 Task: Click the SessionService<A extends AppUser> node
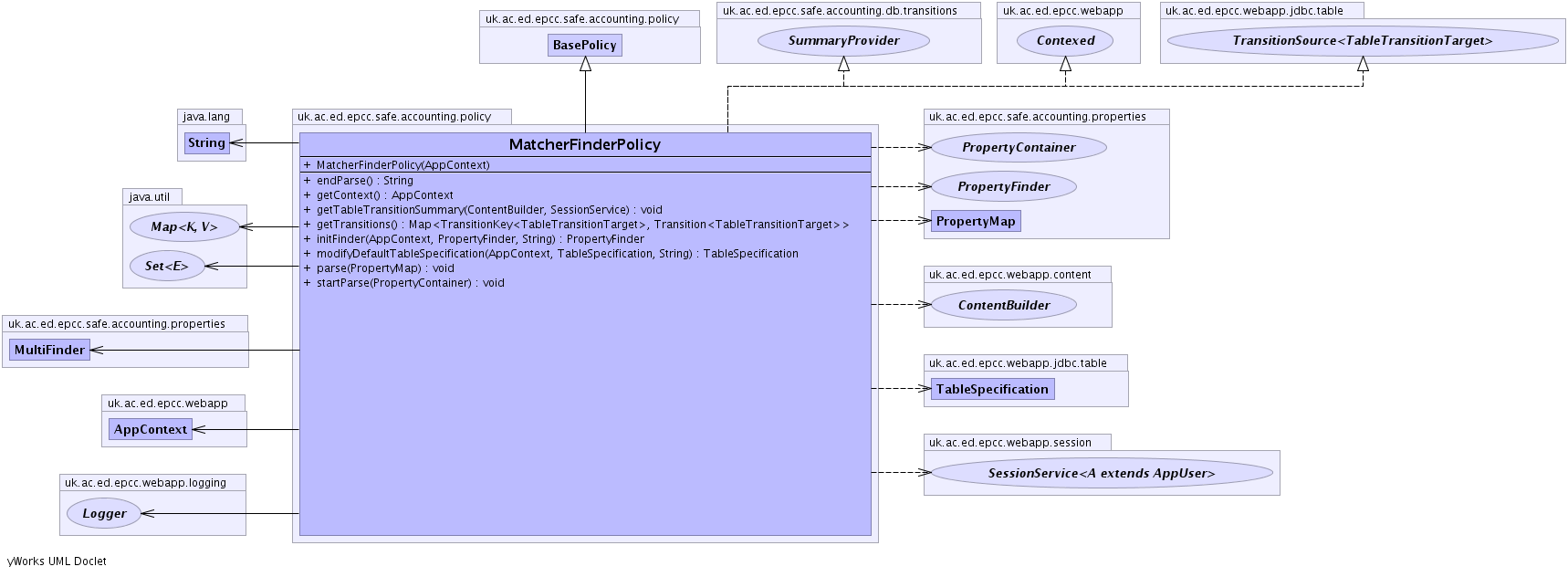pyautogui.click(x=1101, y=473)
